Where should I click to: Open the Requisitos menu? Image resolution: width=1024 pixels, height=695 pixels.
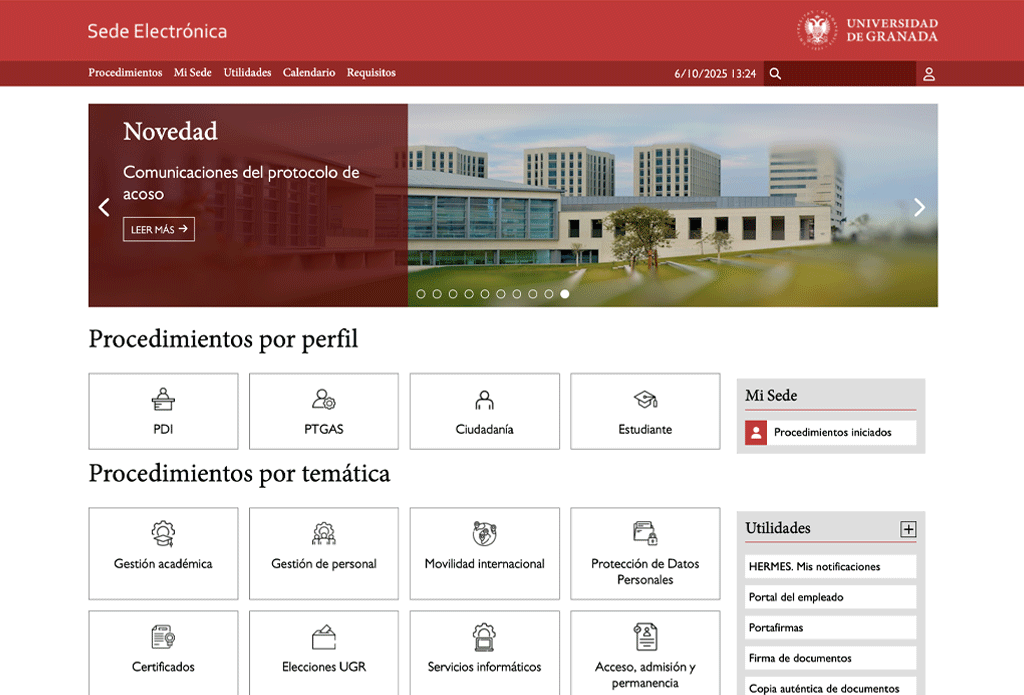click(x=371, y=73)
